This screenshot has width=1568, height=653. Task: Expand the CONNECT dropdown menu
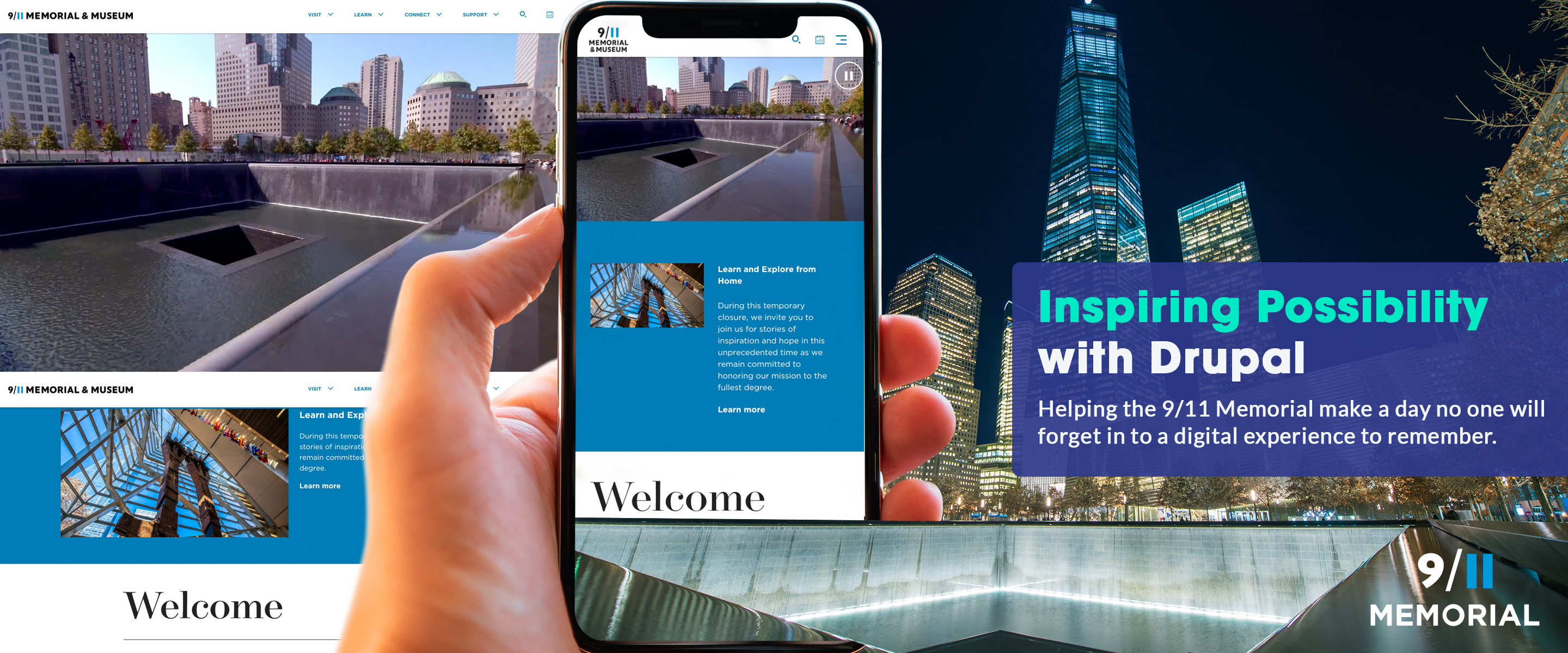tap(421, 15)
